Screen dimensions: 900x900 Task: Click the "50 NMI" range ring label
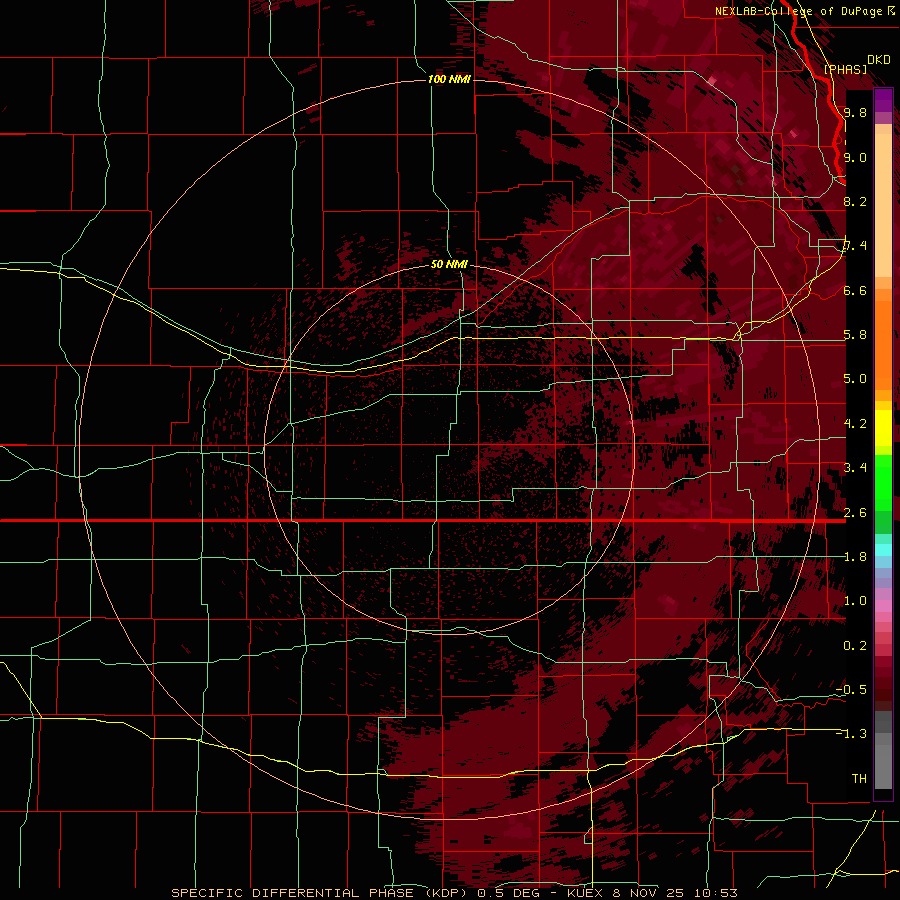pyautogui.click(x=449, y=264)
